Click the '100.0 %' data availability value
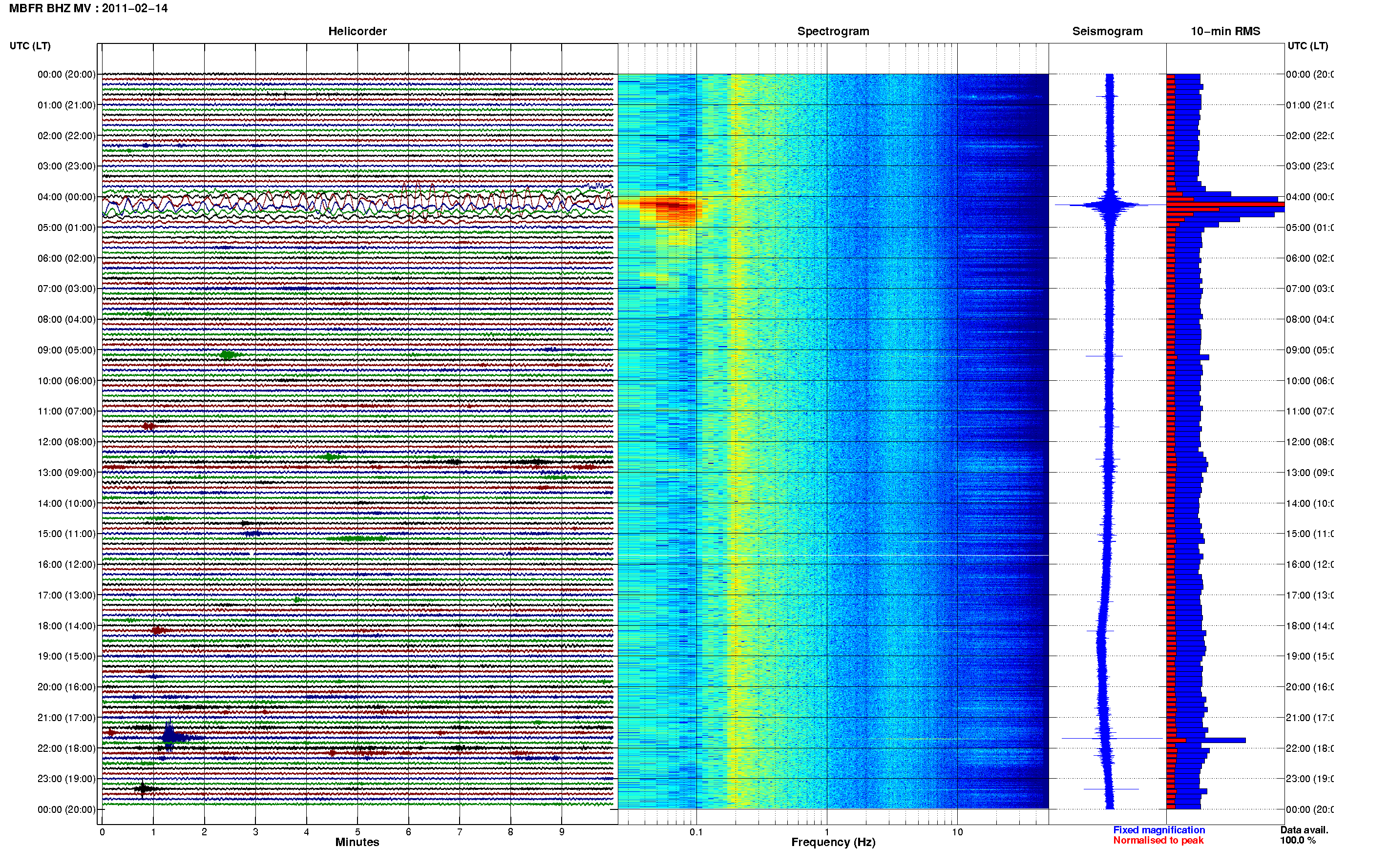The image size is (1389, 868). [1298, 841]
